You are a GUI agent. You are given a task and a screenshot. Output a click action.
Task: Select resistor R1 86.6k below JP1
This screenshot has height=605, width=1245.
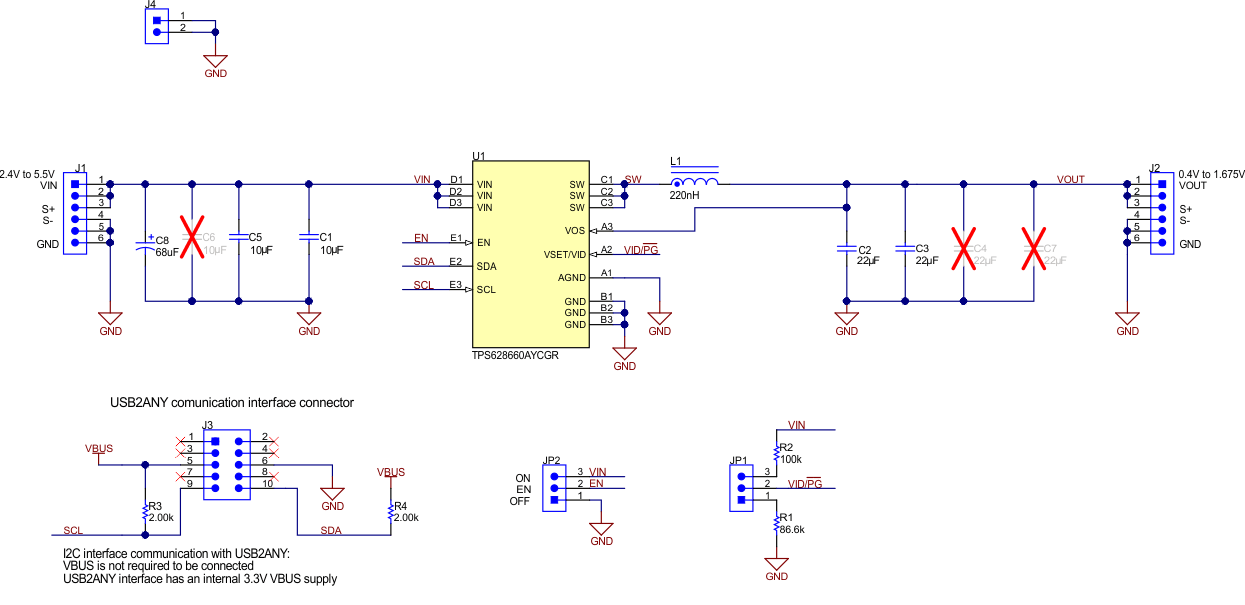click(774, 525)
